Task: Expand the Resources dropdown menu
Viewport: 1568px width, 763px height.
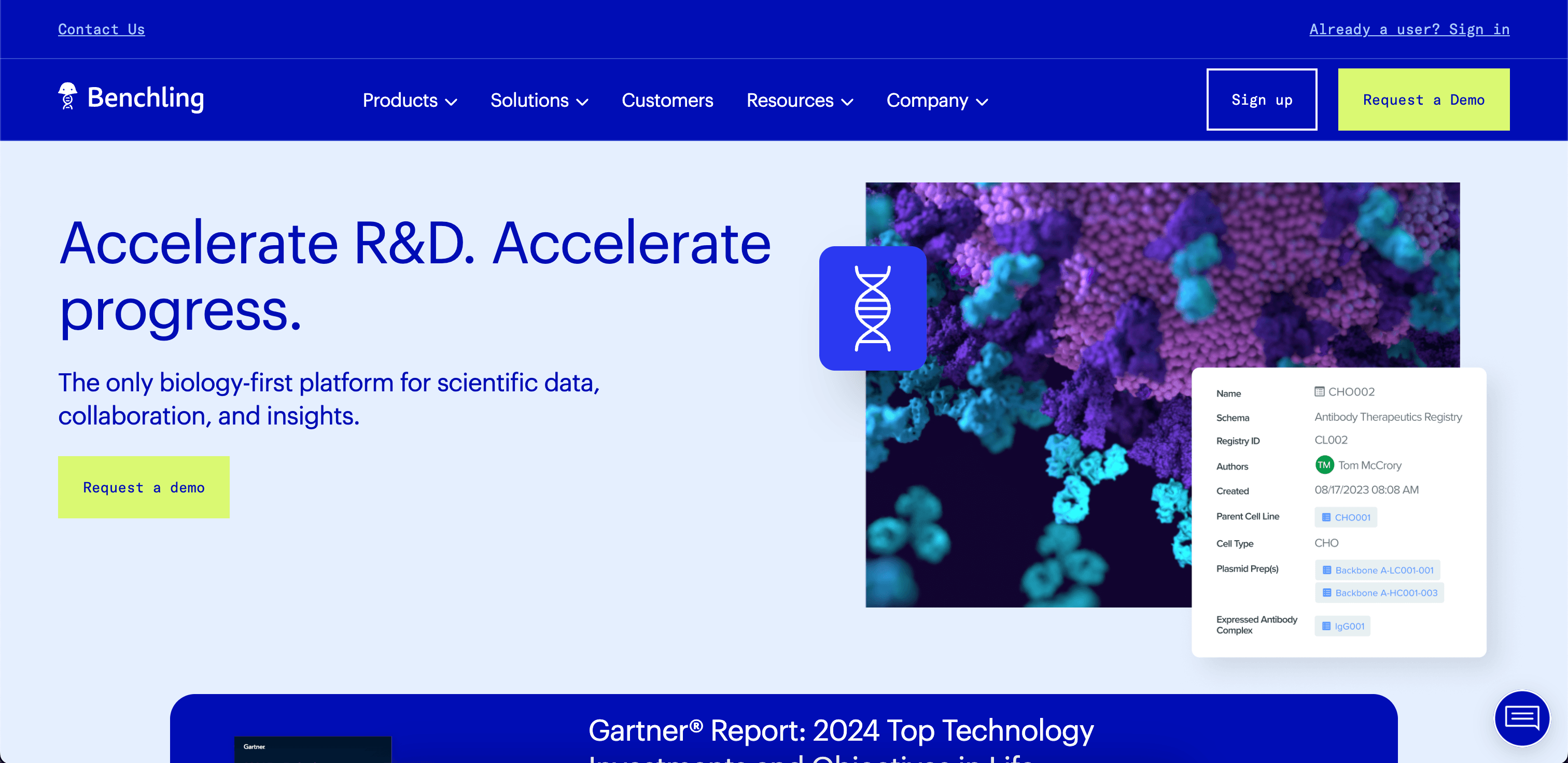Action: point(800,100)
